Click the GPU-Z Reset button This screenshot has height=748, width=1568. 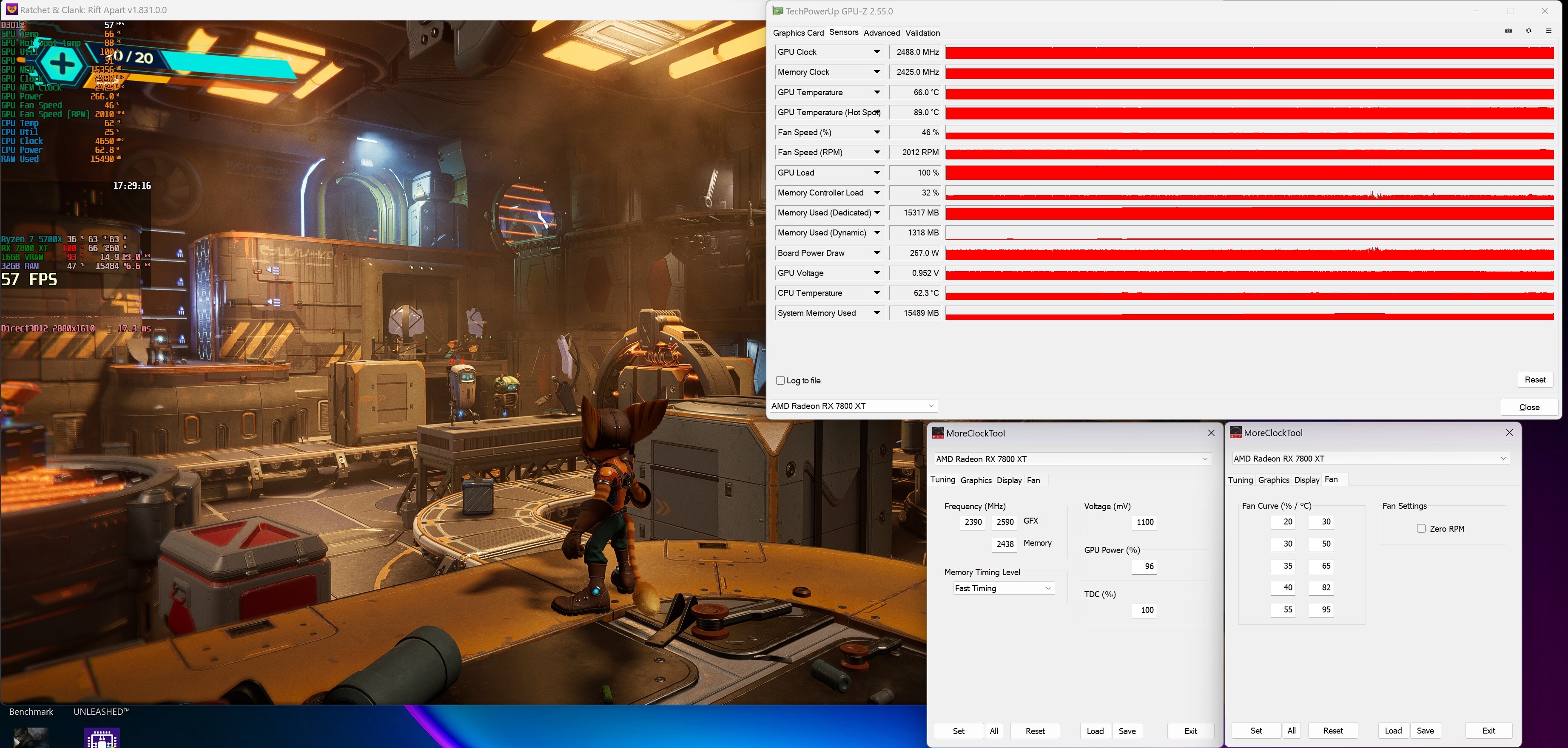click(1535, 380)
